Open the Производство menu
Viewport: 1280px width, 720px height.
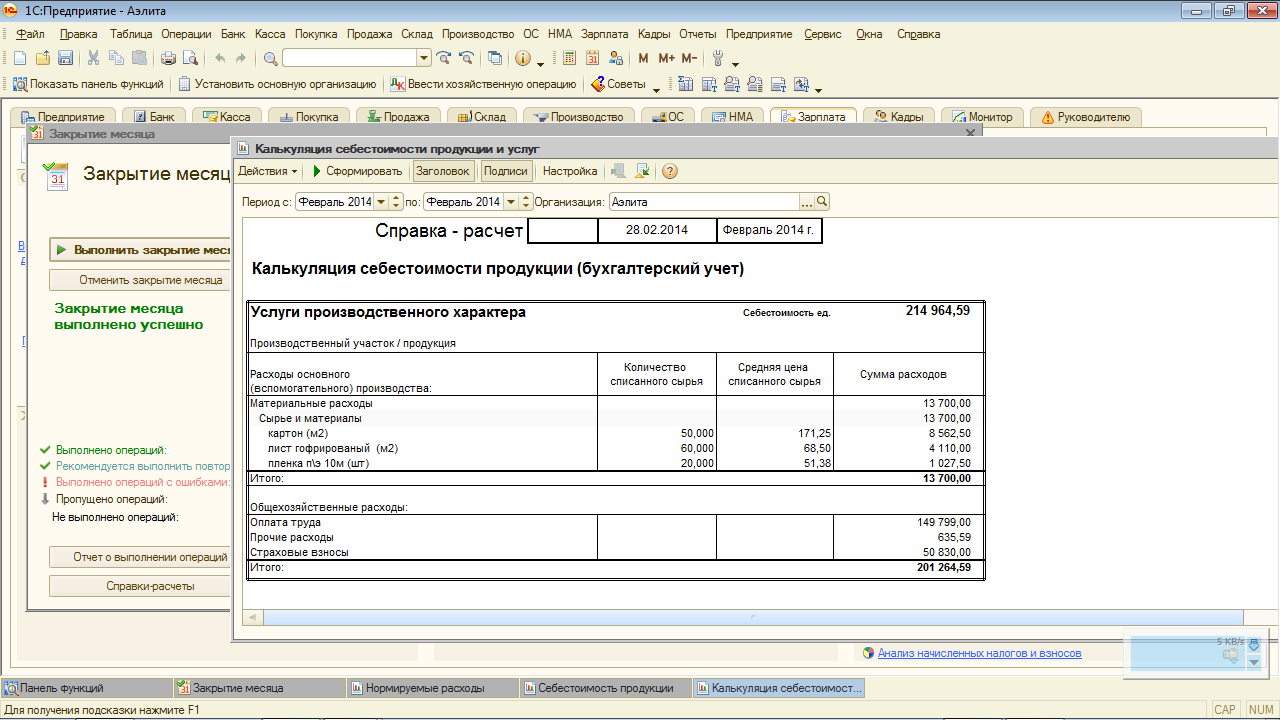point(478,33)
